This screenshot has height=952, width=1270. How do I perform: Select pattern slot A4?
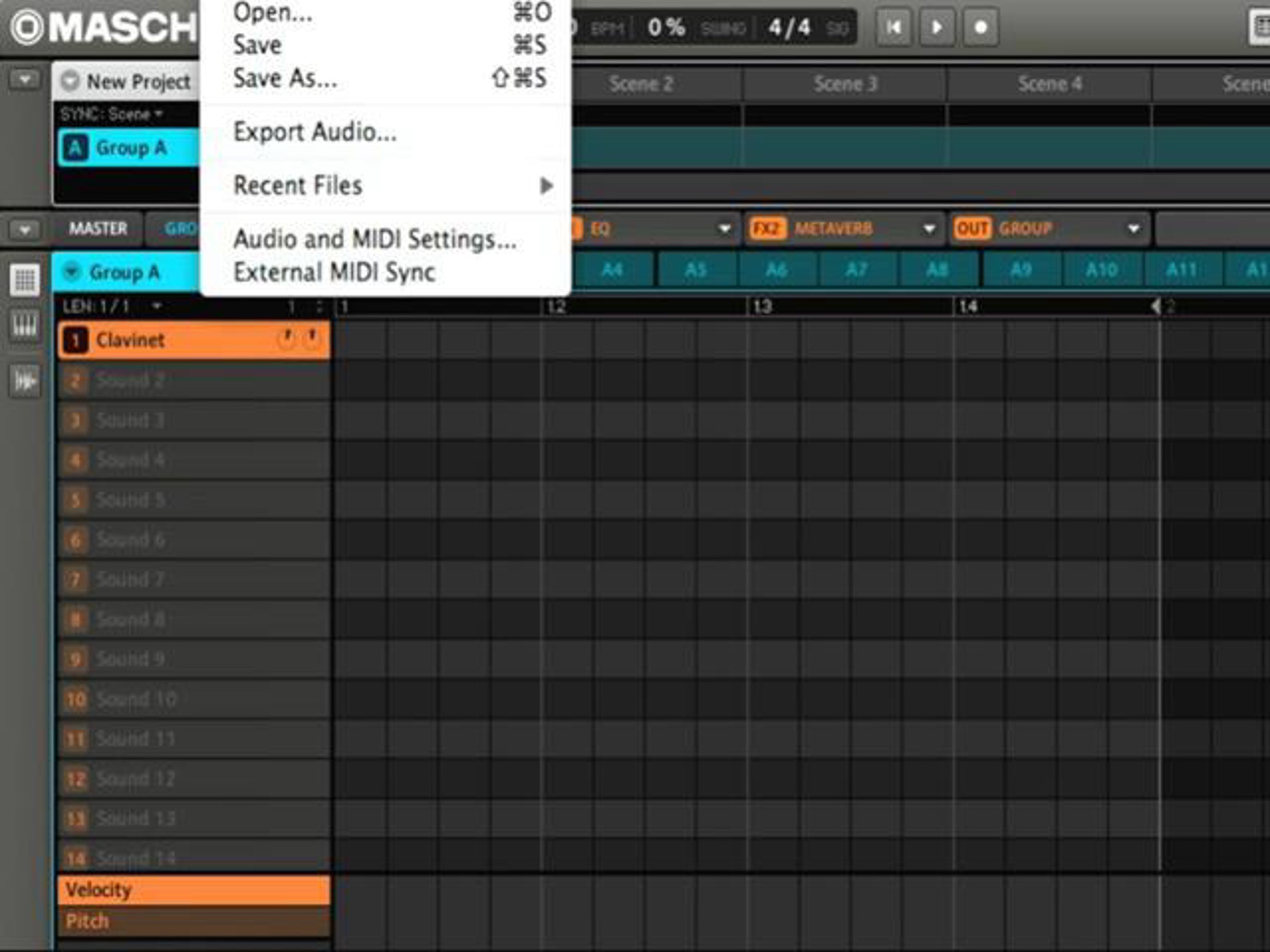613,270
